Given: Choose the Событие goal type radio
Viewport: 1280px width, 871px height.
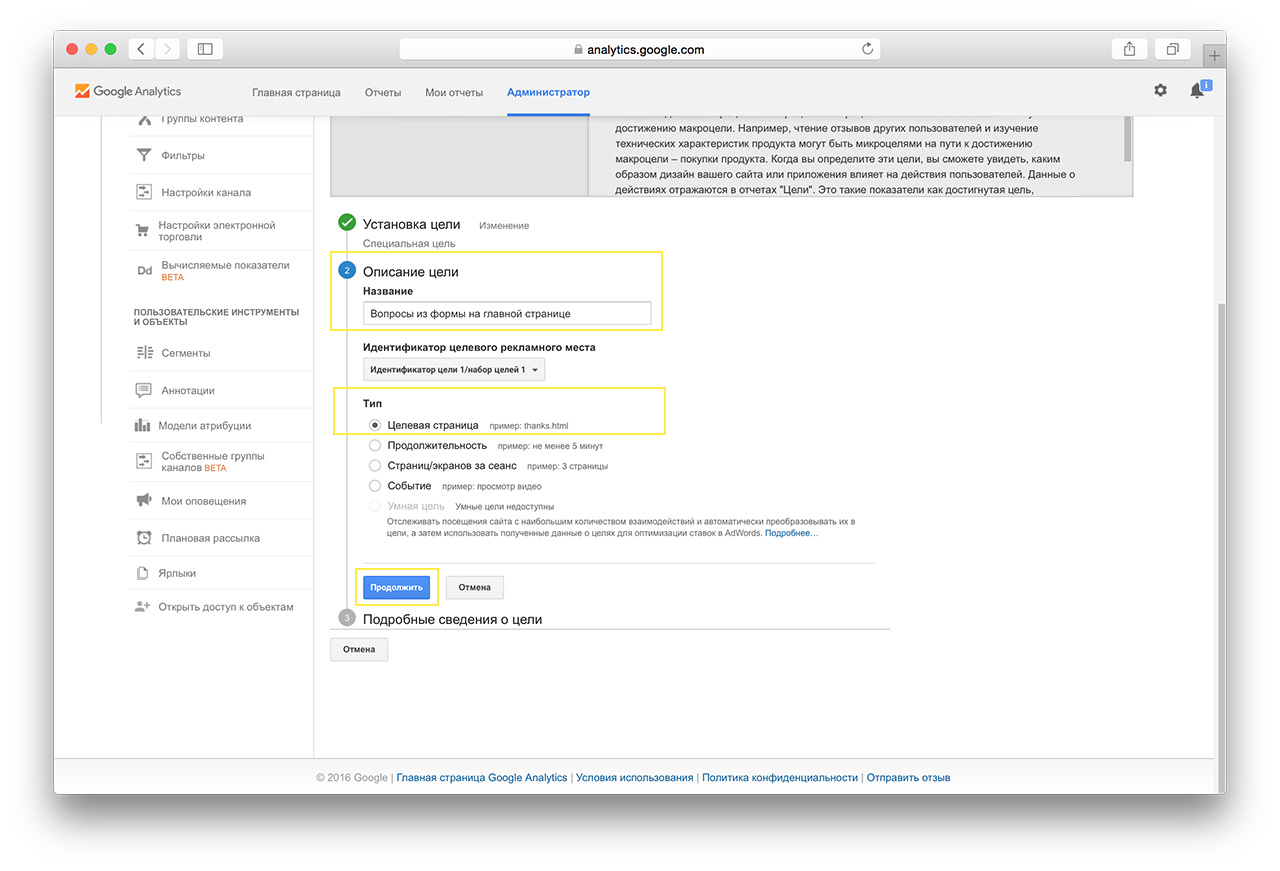Looking at the screenshot, I should point(375,486).
